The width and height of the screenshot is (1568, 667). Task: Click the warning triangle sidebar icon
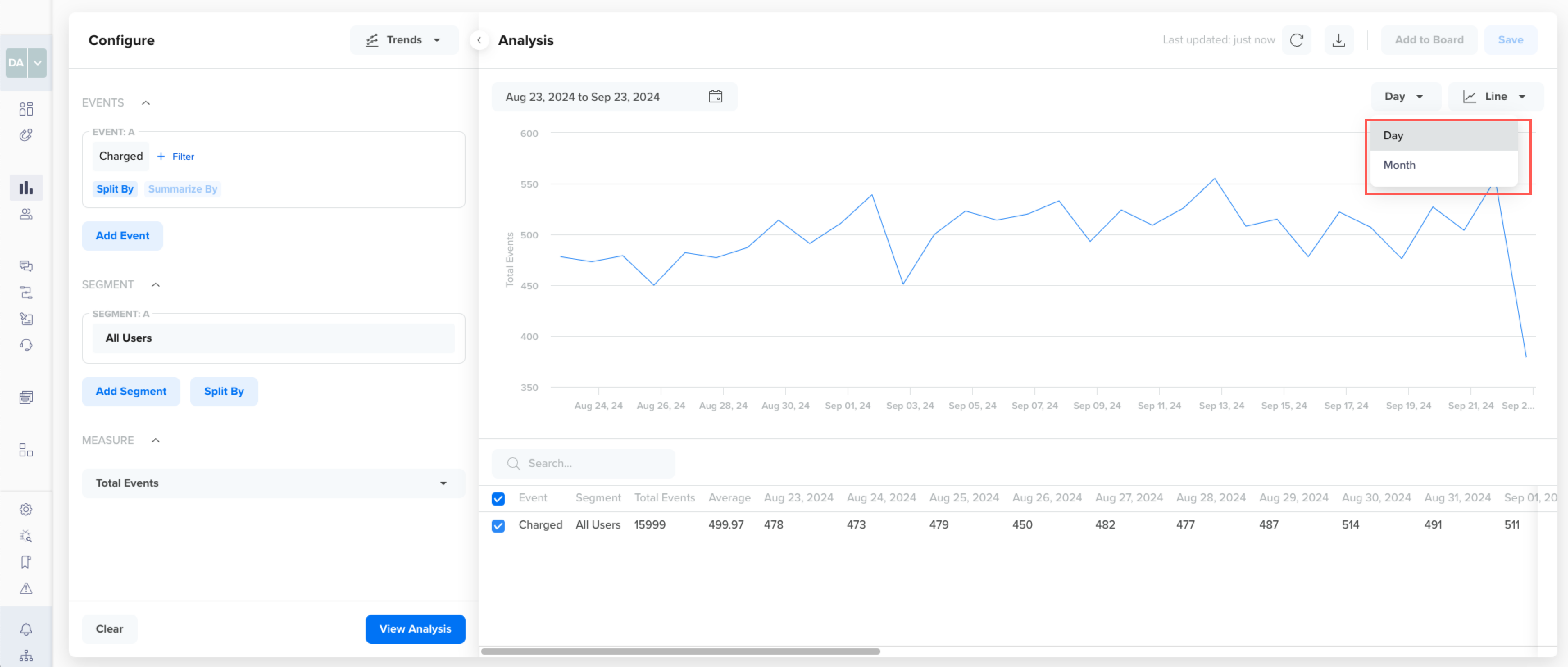point(25,588)
